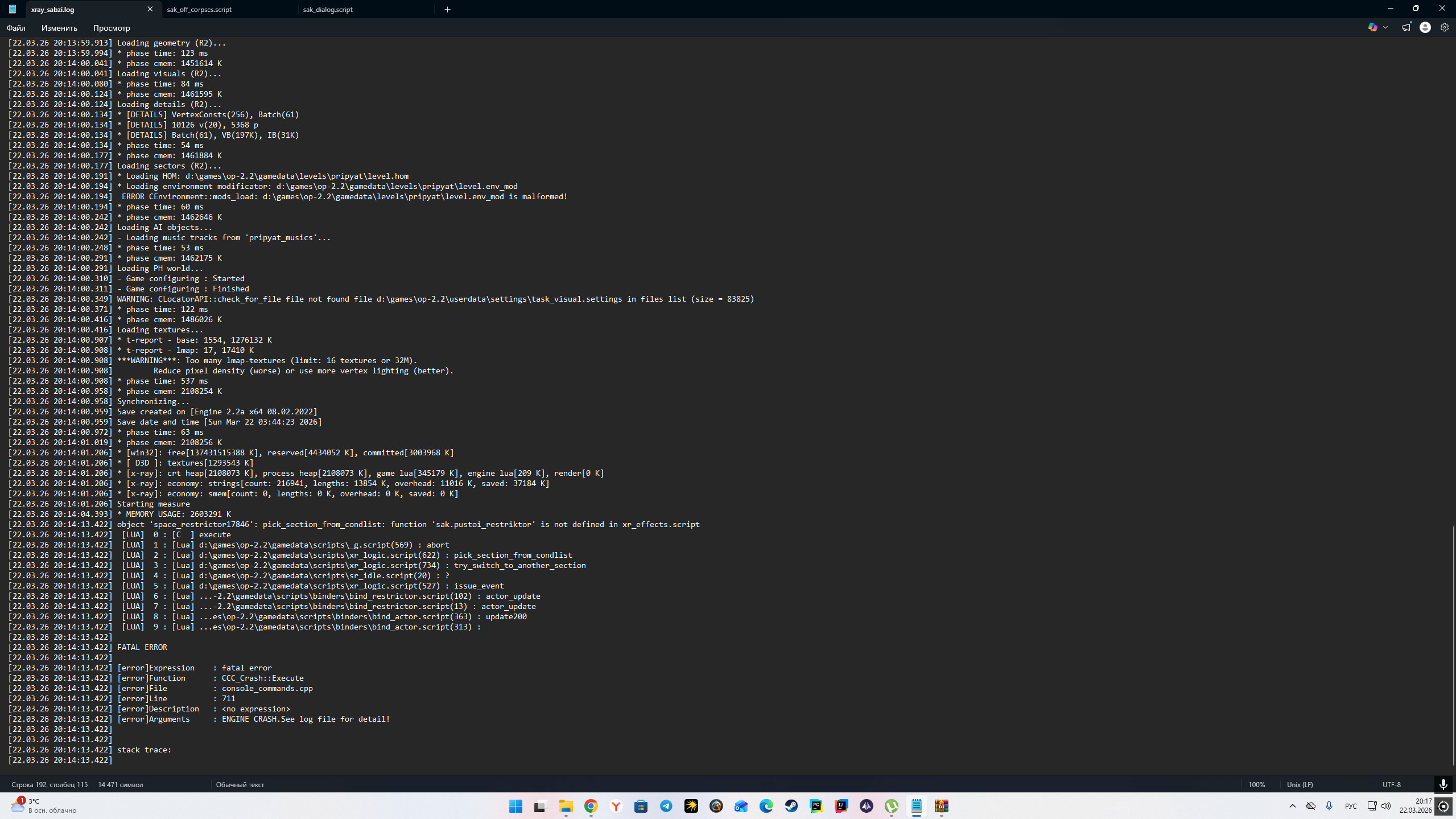
Task: Open the Просмотр menu
Action: [x=112, y=28]
